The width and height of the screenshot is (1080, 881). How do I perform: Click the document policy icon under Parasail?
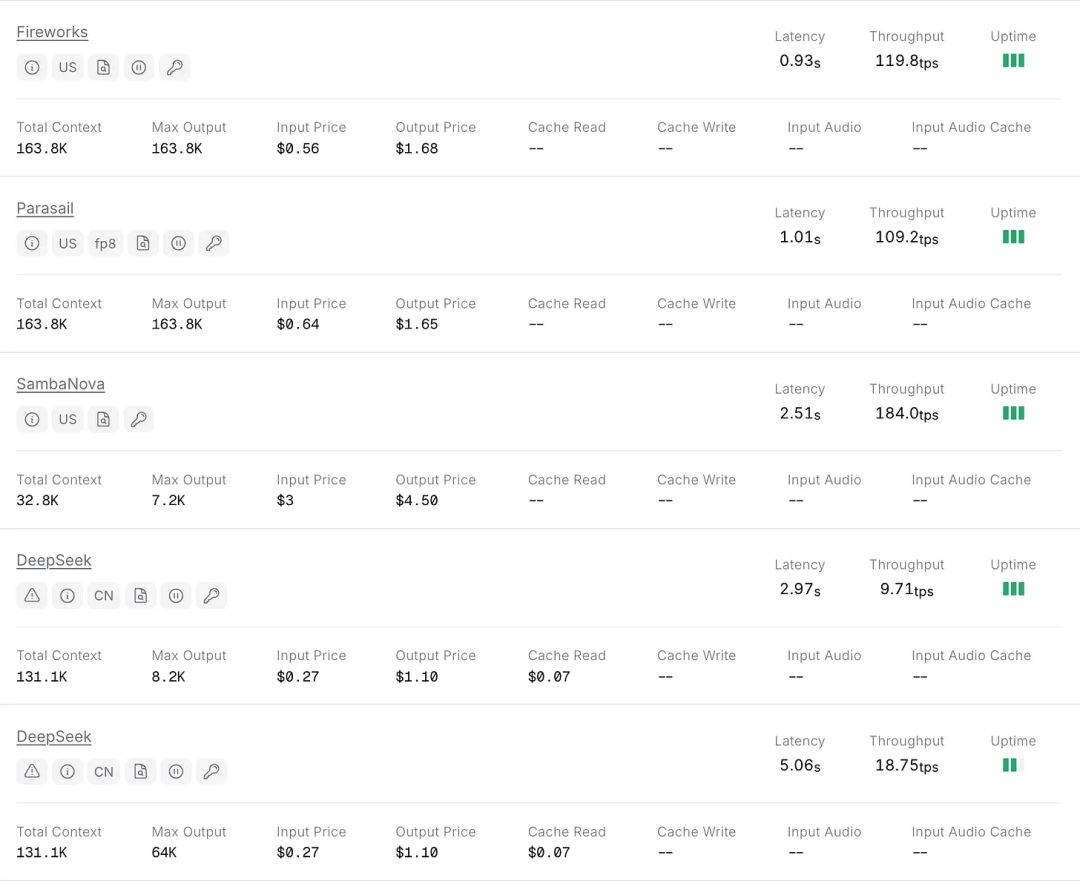[x=143, y=244]
